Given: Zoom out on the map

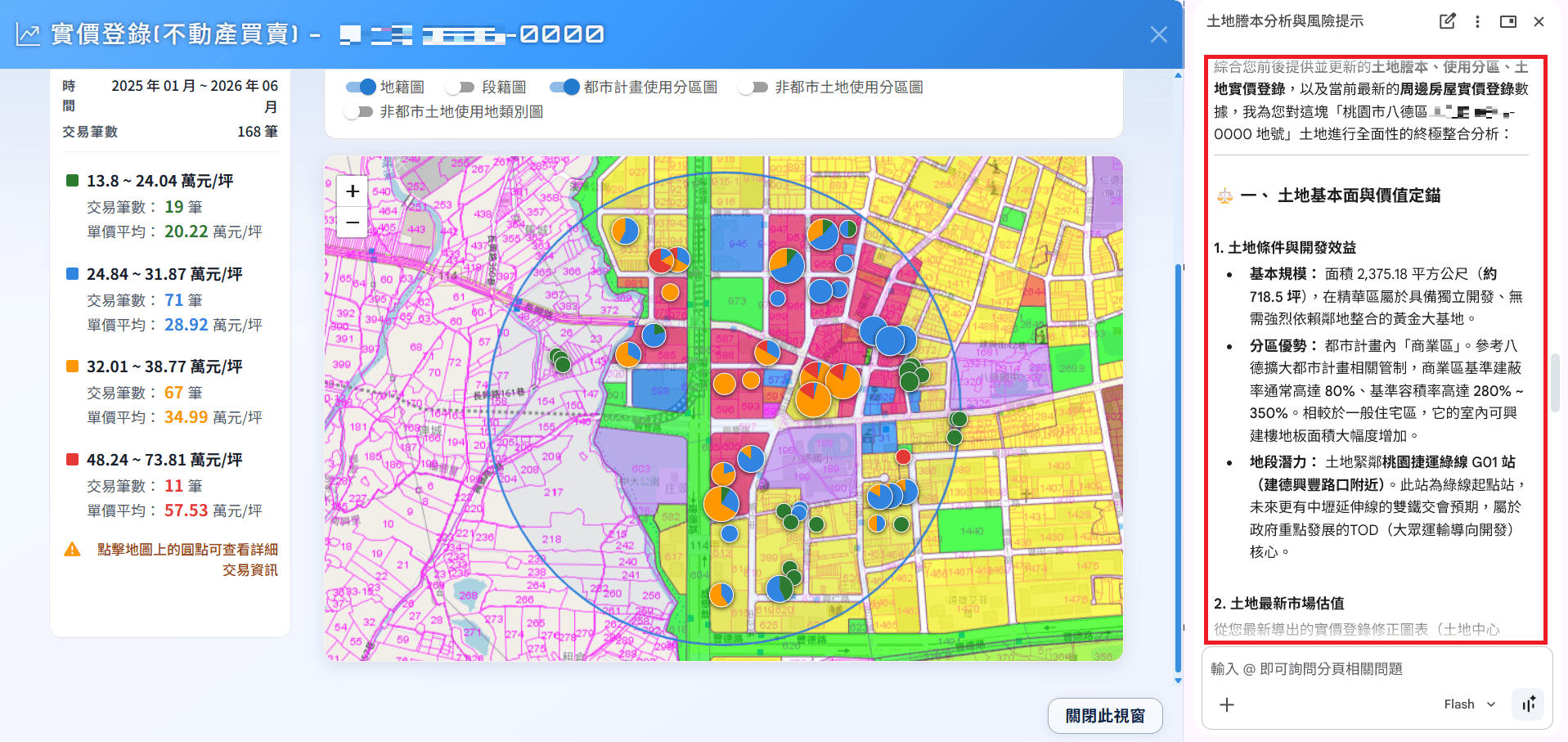Looking at the screenshot, I should (353, 222).
